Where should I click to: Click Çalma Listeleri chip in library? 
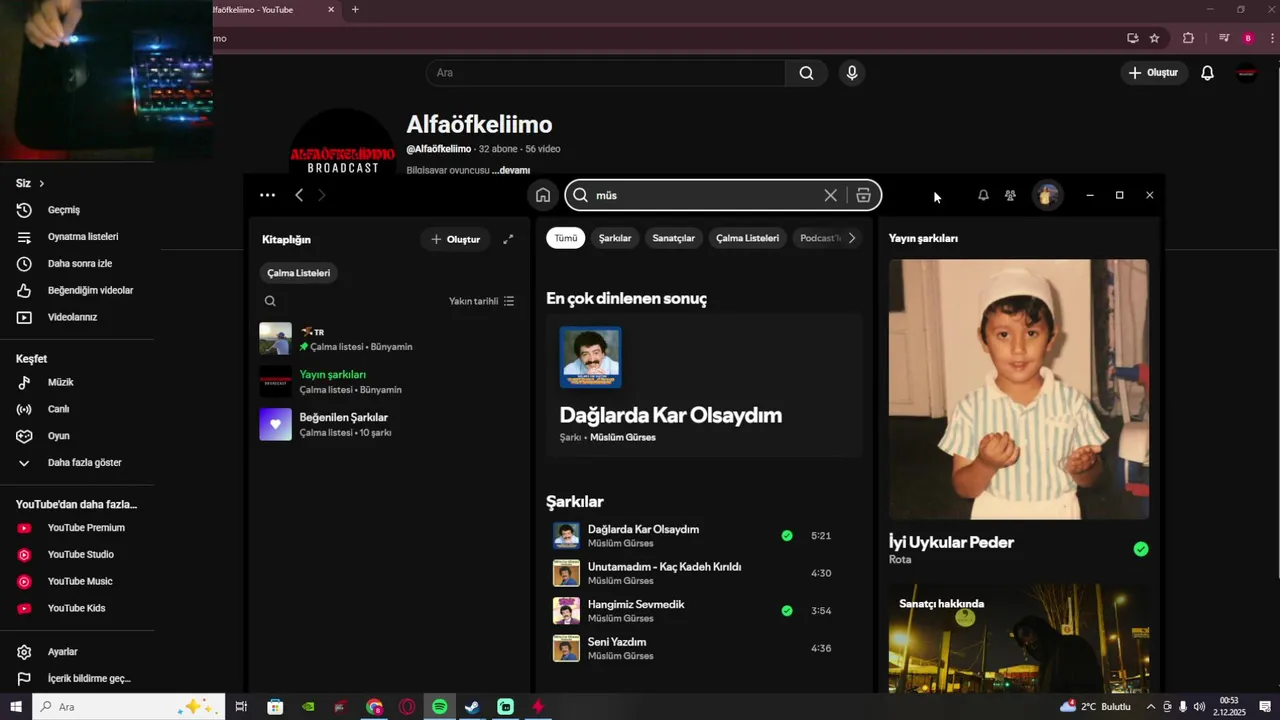point(299,273)
